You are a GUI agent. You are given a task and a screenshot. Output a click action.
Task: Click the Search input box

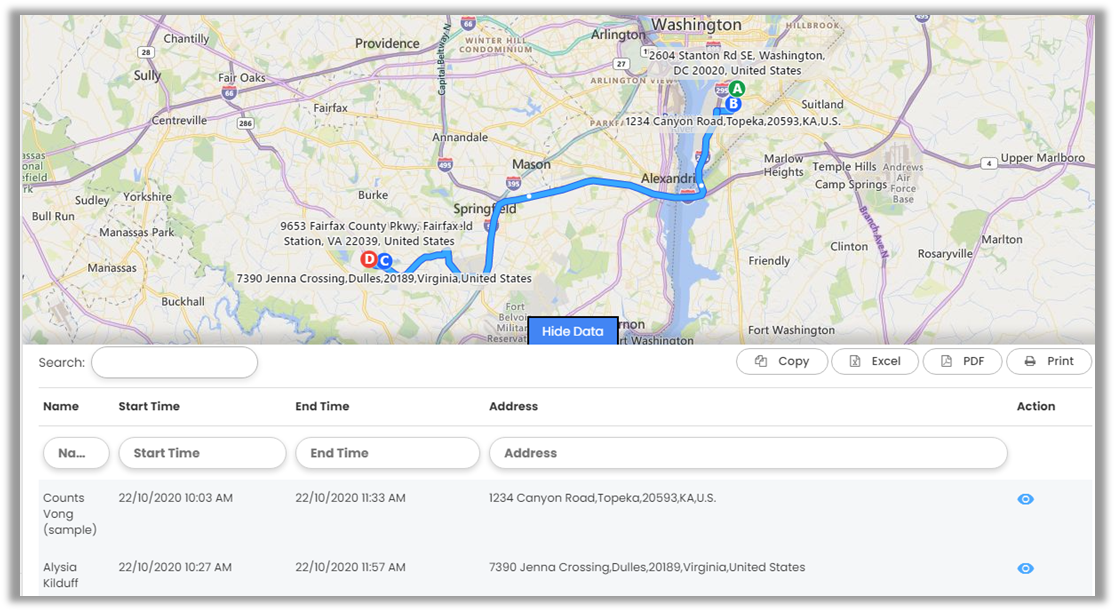(x=174, y=362)
